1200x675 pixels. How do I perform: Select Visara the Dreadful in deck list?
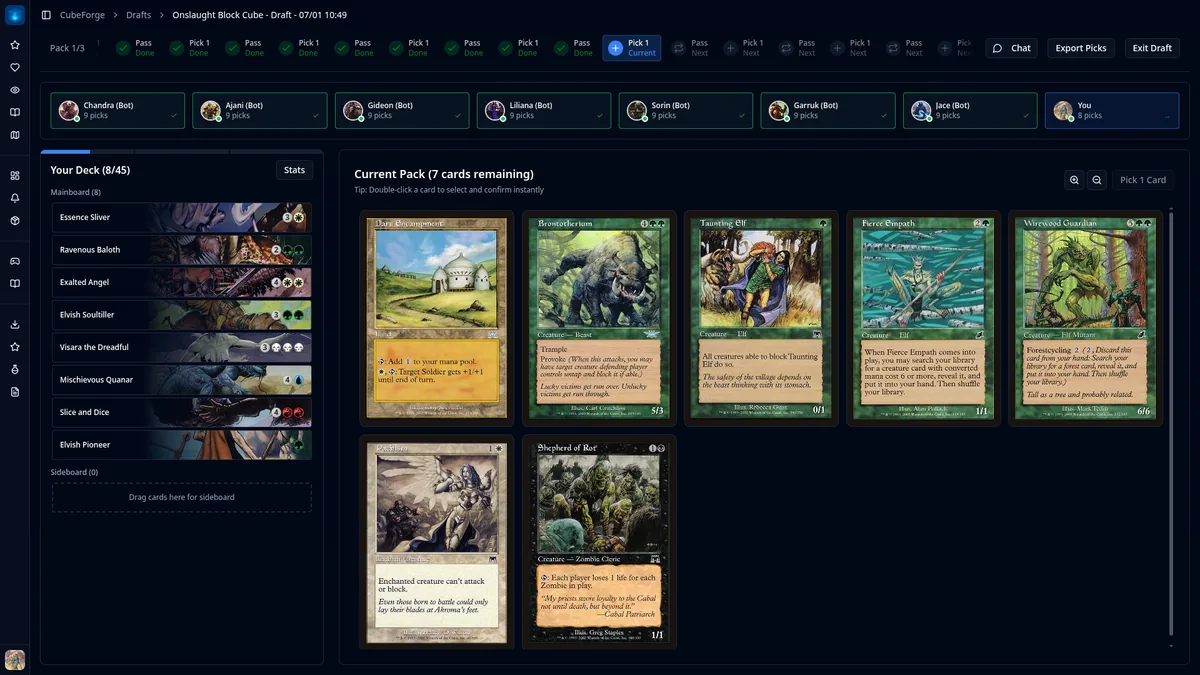[182, 347]
